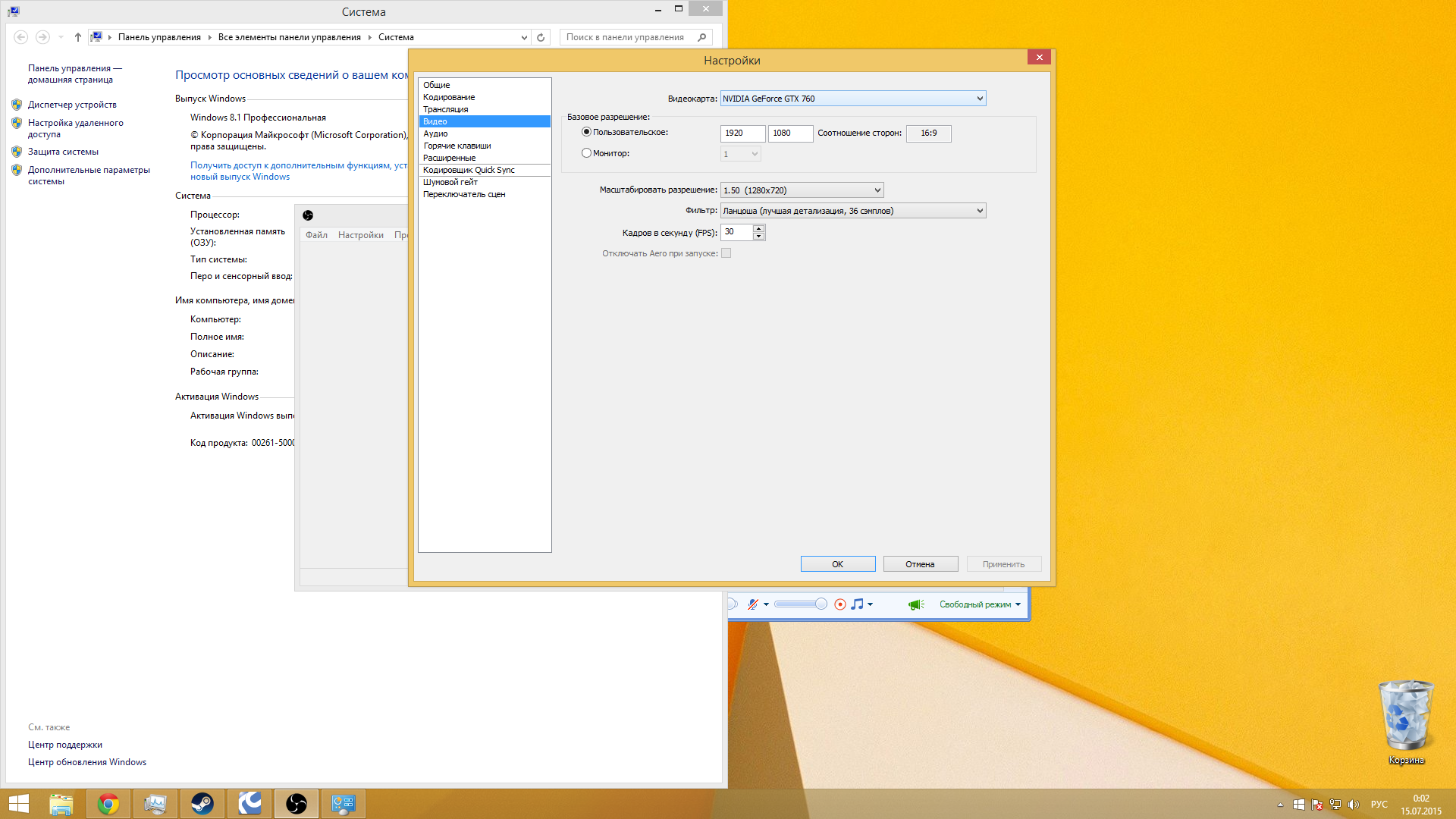Screen dimensions: 1456x819
Task: Select the Пользовательское resolution radio button
Action: pyautogui.click(x=586, y=132)
